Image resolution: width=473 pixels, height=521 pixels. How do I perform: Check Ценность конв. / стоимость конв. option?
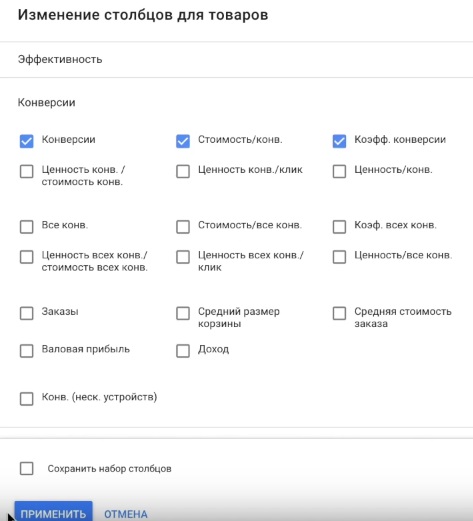tap(26, 171)
